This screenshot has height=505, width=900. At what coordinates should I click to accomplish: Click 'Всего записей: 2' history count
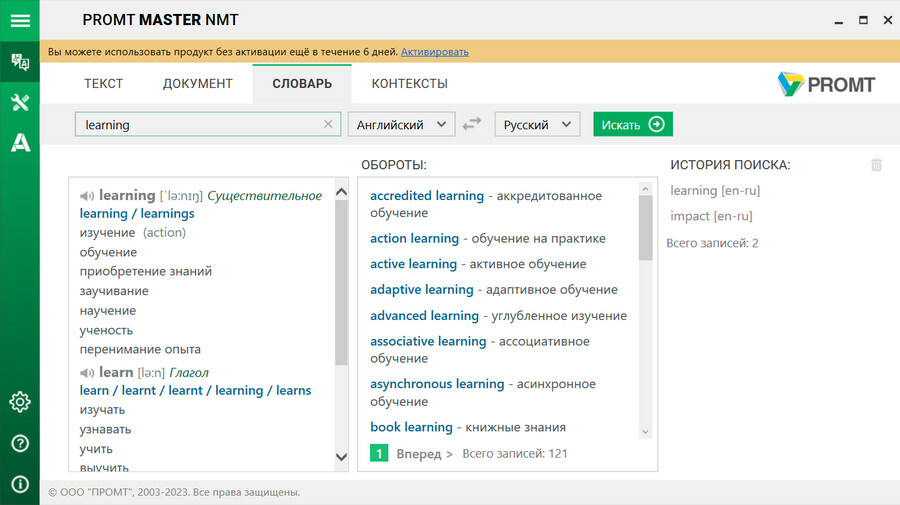pyautogui.click(x=712, y=243)
